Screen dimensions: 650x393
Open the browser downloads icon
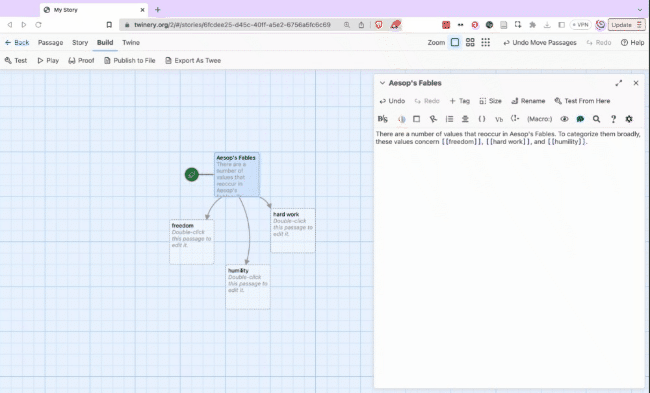coord(547,25)
